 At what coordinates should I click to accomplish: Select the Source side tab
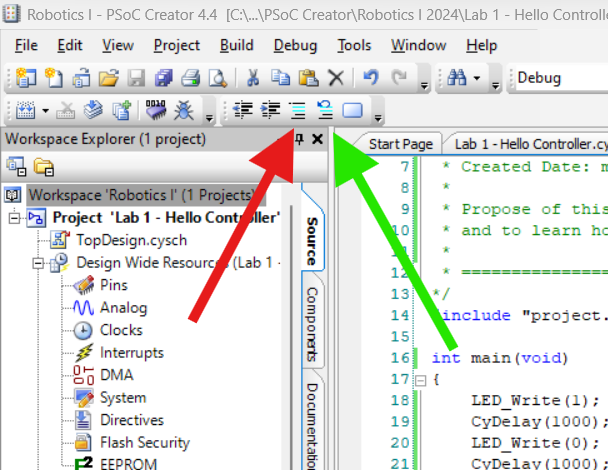(x=312, y=241)
